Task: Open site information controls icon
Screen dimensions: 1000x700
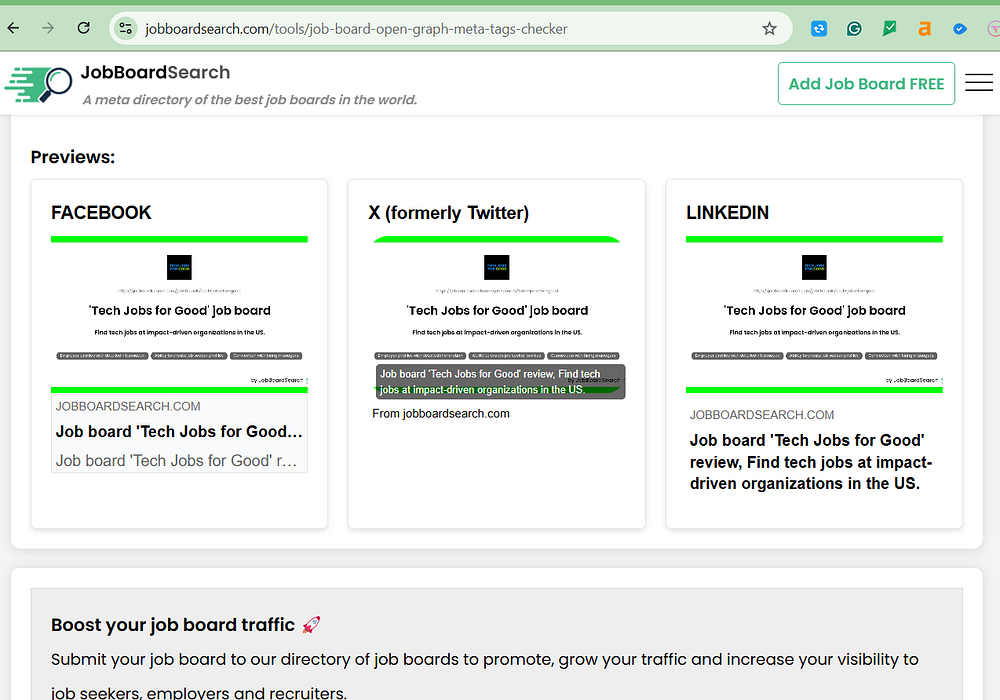Action: tap(126, 28)
